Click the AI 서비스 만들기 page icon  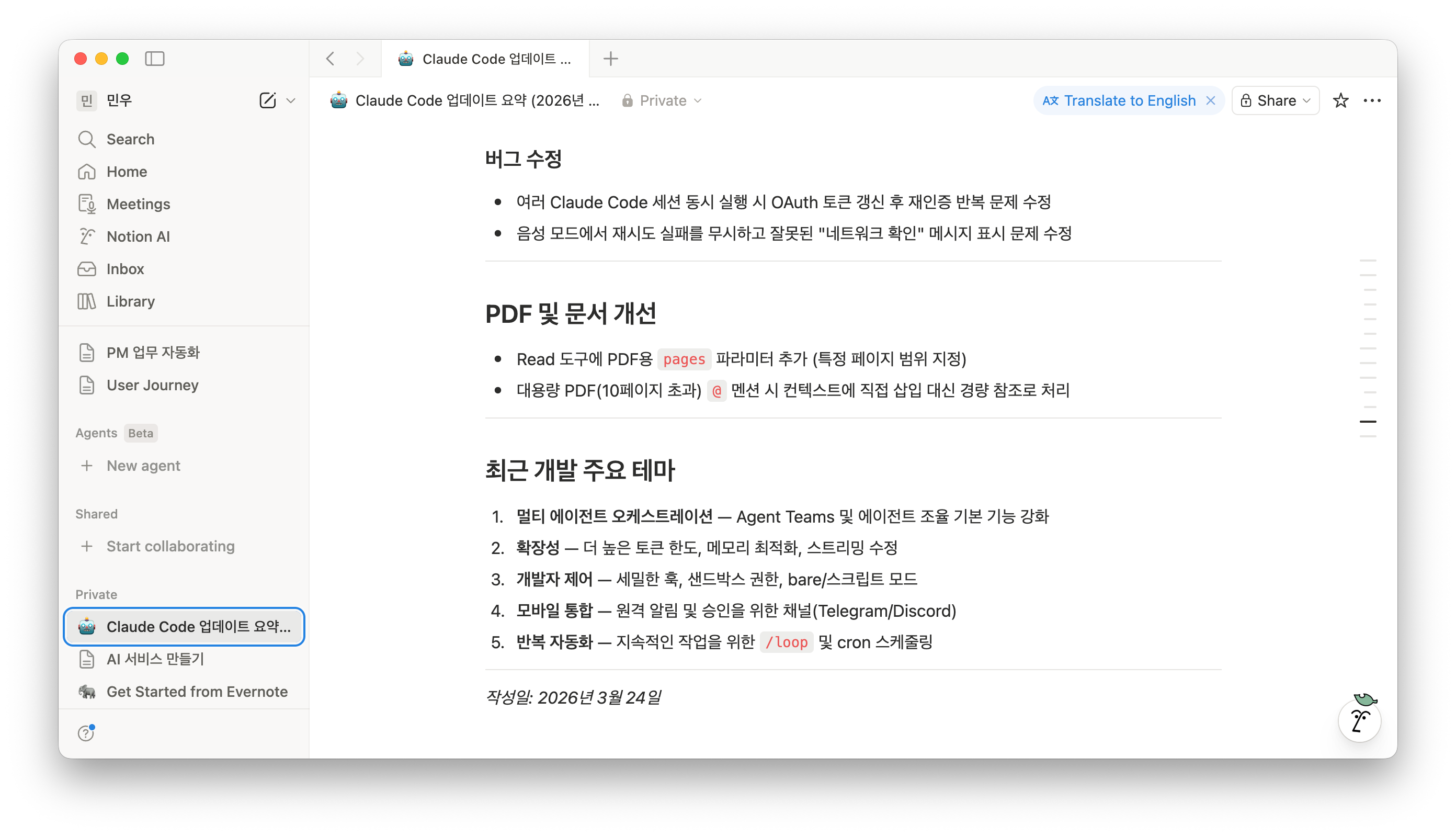[87, 659]
